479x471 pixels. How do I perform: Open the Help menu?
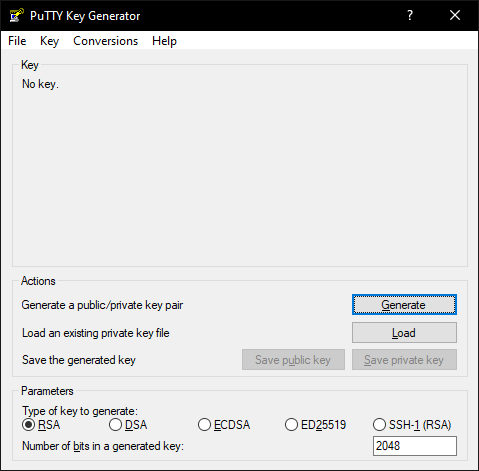click(164, 41)
